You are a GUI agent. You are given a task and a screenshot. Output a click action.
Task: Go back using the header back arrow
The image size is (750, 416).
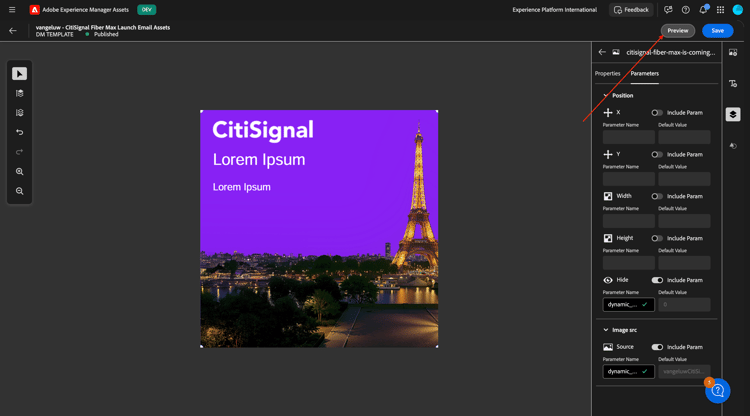click(x=13, y=31)
